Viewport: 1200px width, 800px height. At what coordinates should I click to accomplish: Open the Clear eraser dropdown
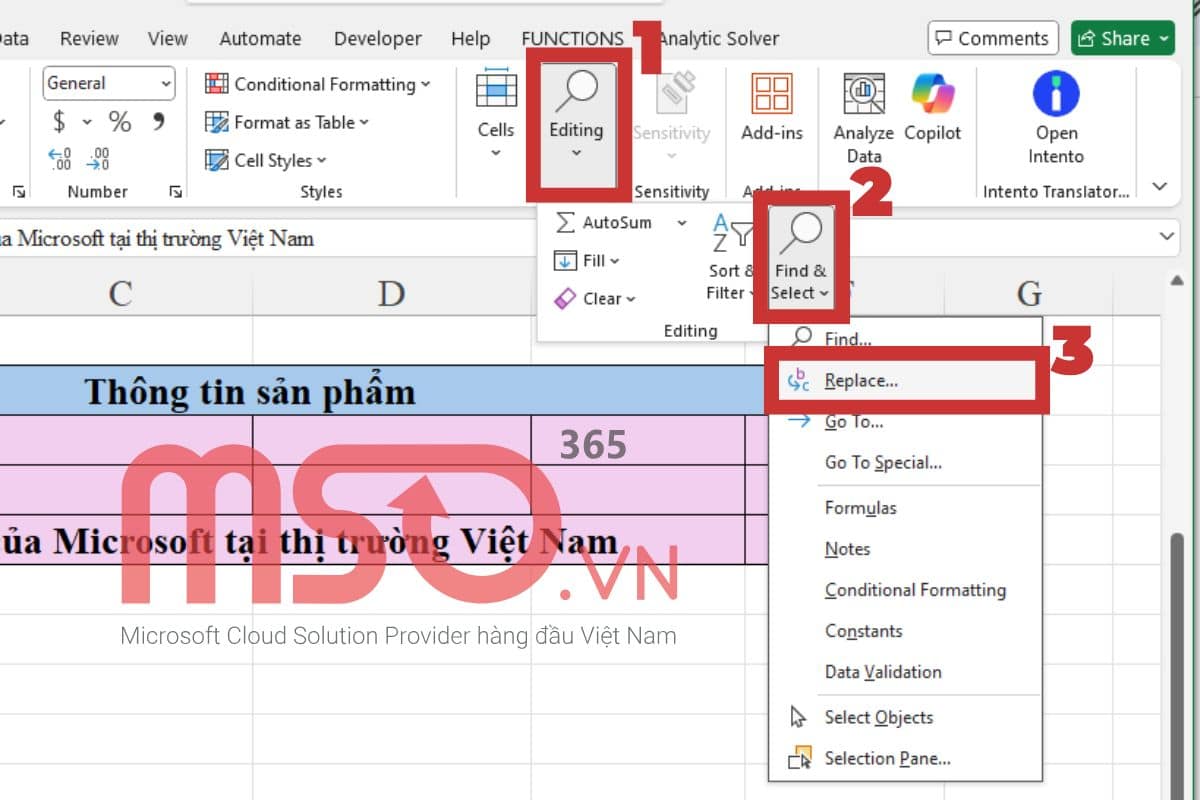point(595,298)
